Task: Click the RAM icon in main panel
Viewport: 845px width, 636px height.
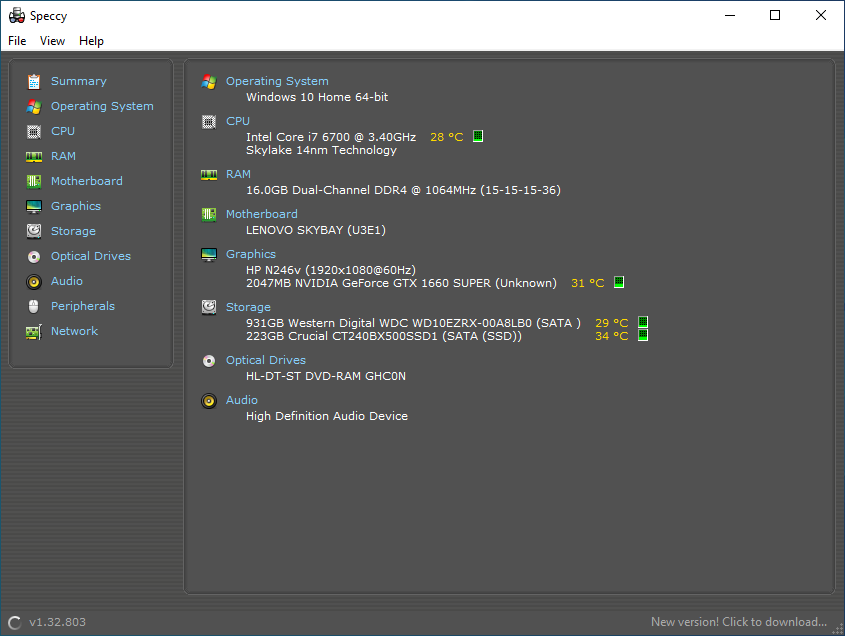Action: pos(209,175)
